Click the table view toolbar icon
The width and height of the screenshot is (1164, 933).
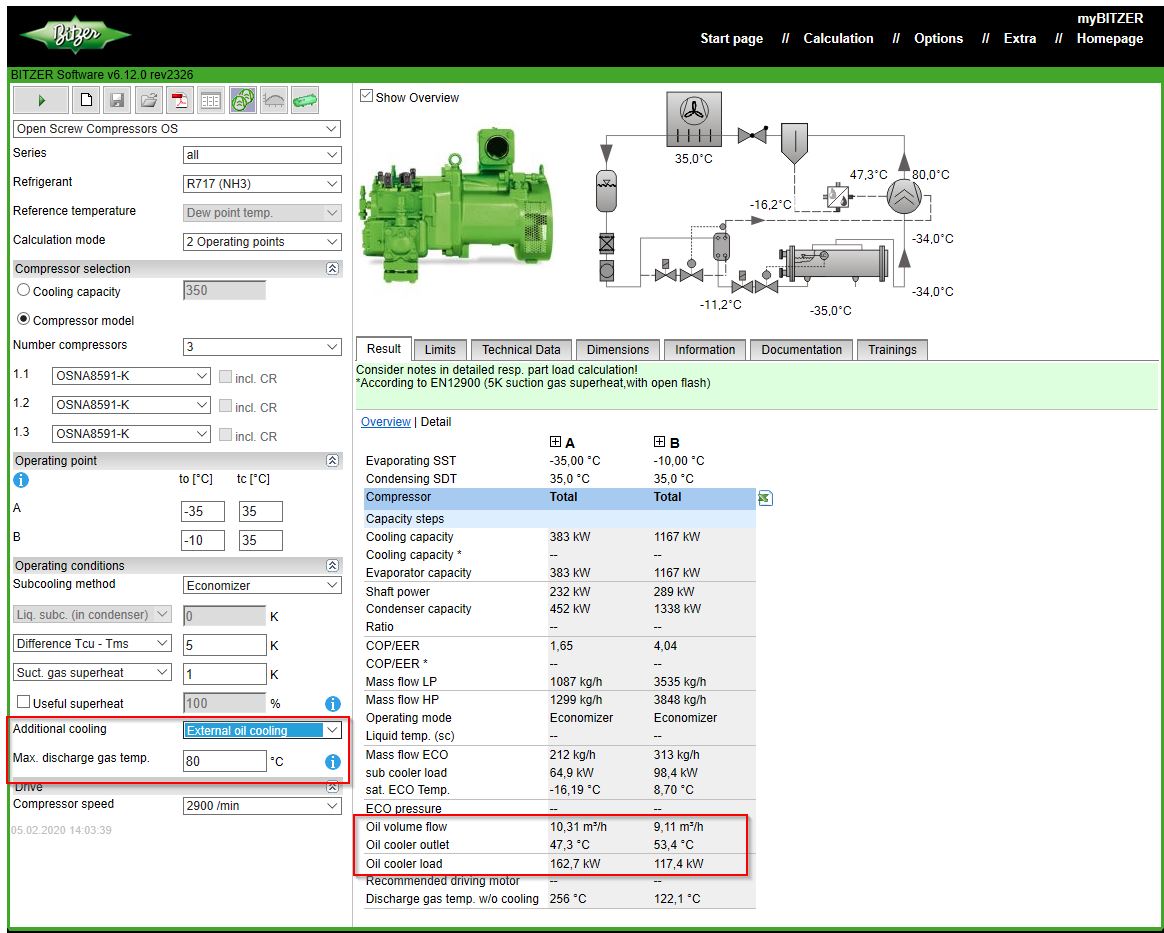(210, 100)
